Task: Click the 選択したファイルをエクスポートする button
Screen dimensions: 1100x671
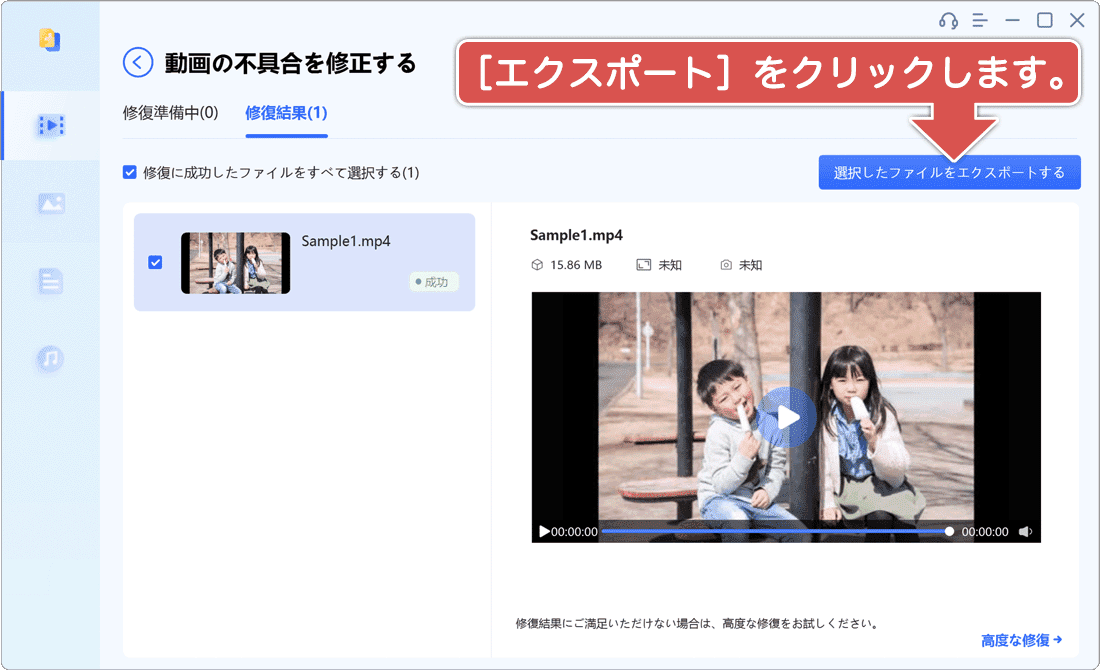Action: [949, 173]
